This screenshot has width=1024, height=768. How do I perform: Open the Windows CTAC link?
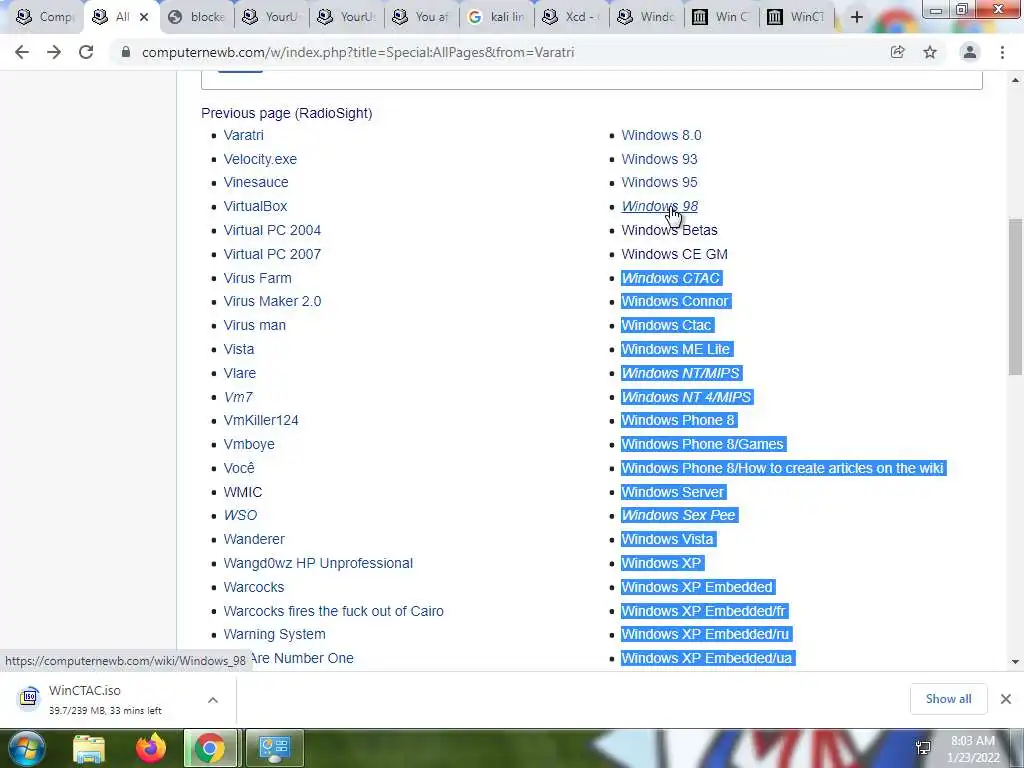click(x=671, y=278)
